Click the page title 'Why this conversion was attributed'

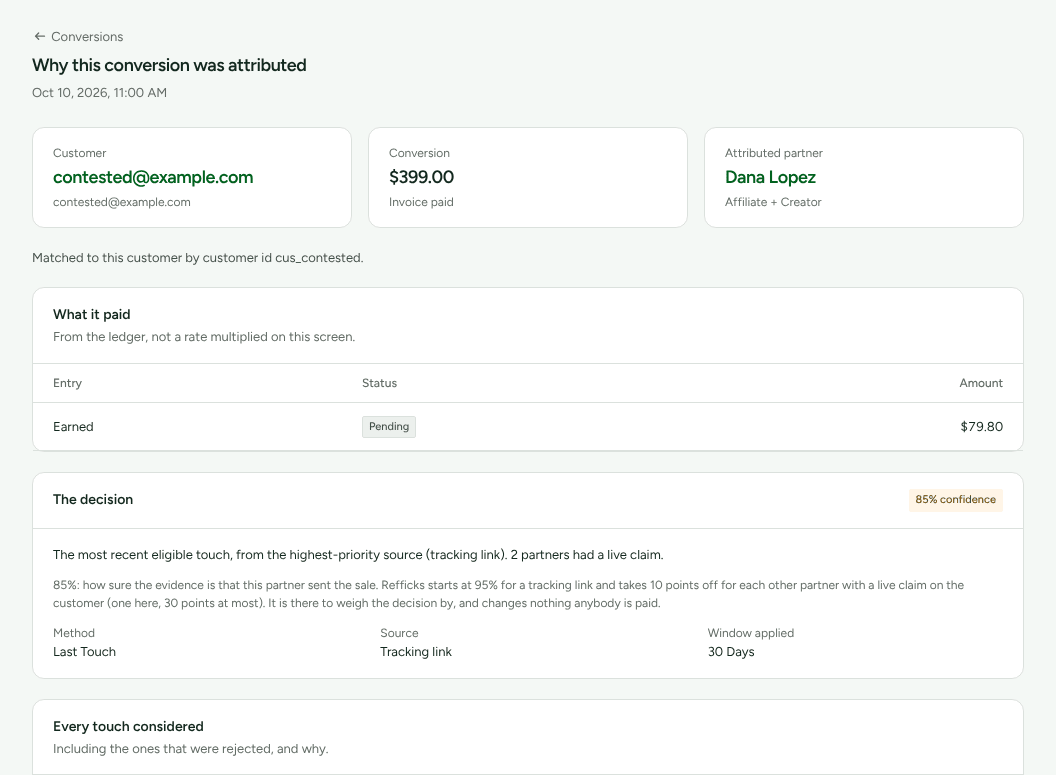pos(169,65)
